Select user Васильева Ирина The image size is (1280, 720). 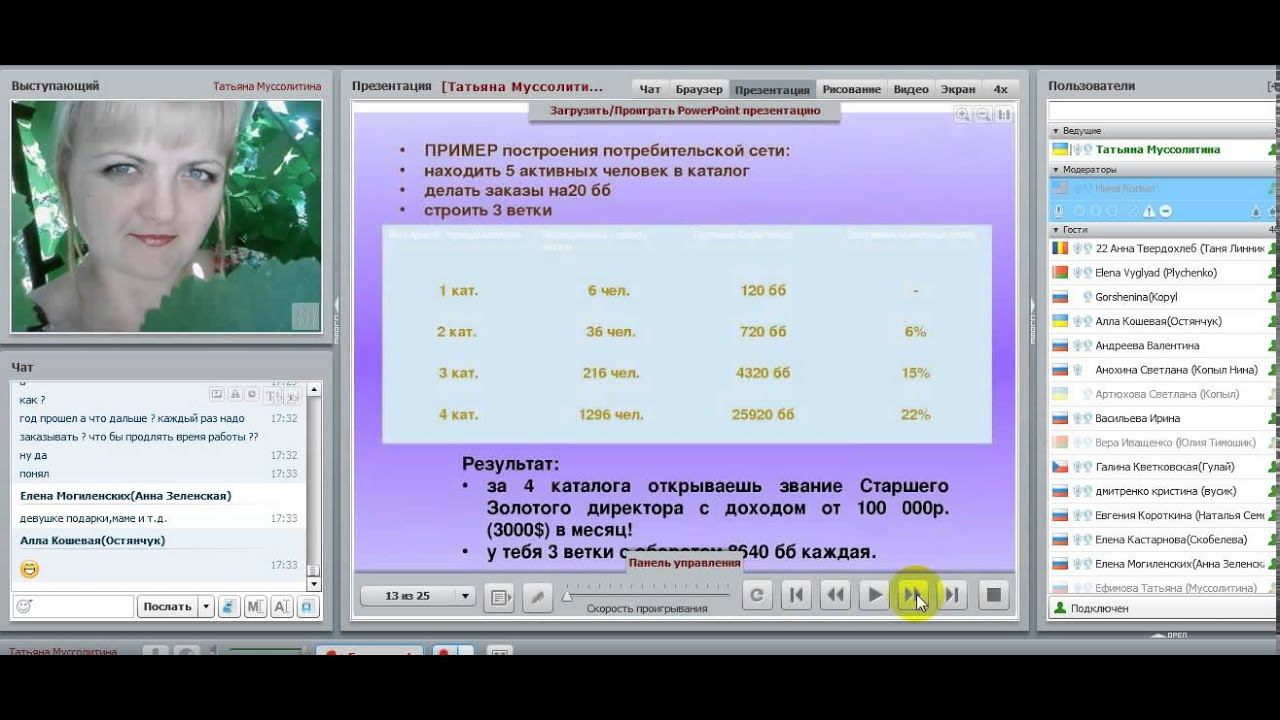click(1138, 418)
